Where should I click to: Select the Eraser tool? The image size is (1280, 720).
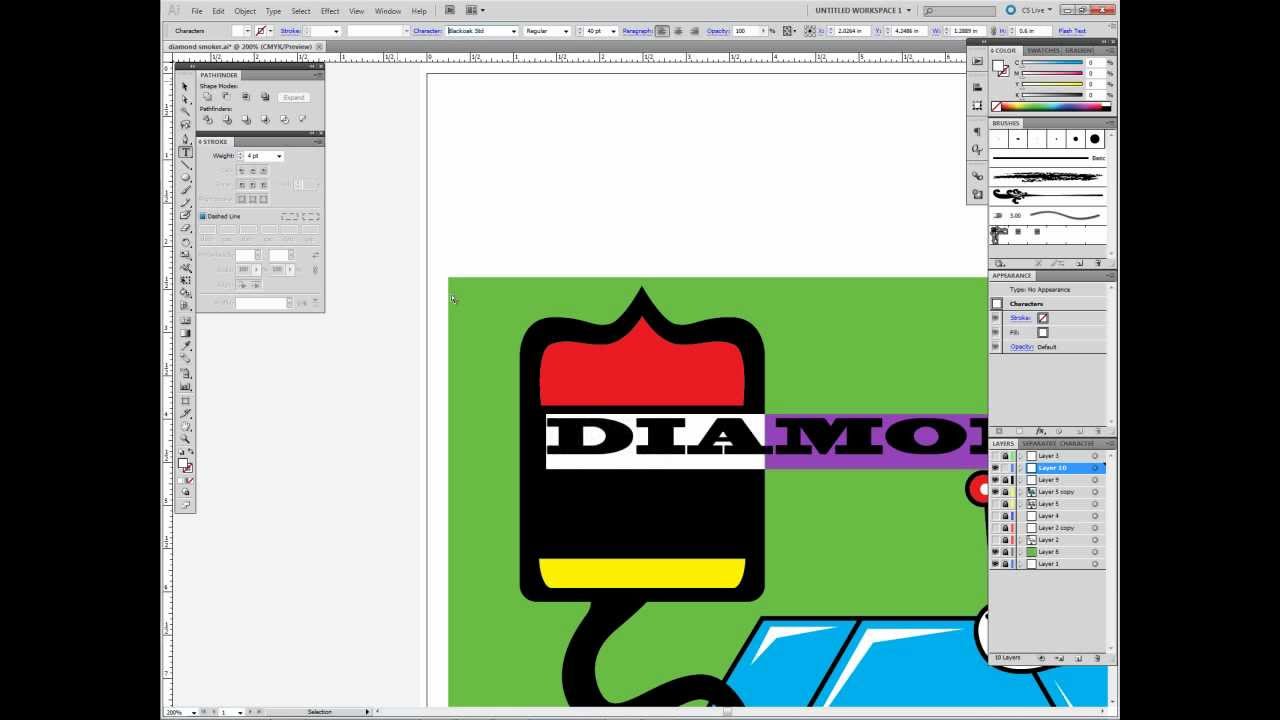(185, 229)
